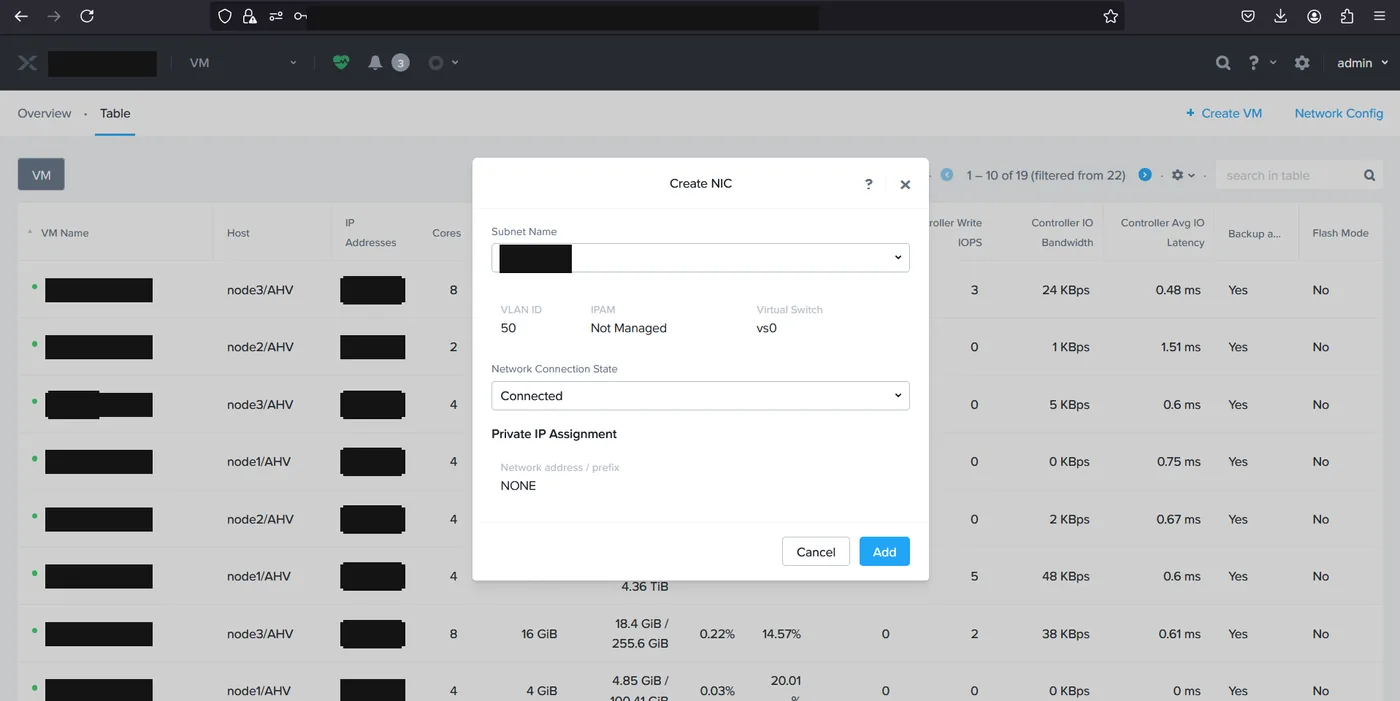Image resolution: width=1400 pixels, height=701 pixels.
Task: Open the Pocket save icon
Action: 1248,16
